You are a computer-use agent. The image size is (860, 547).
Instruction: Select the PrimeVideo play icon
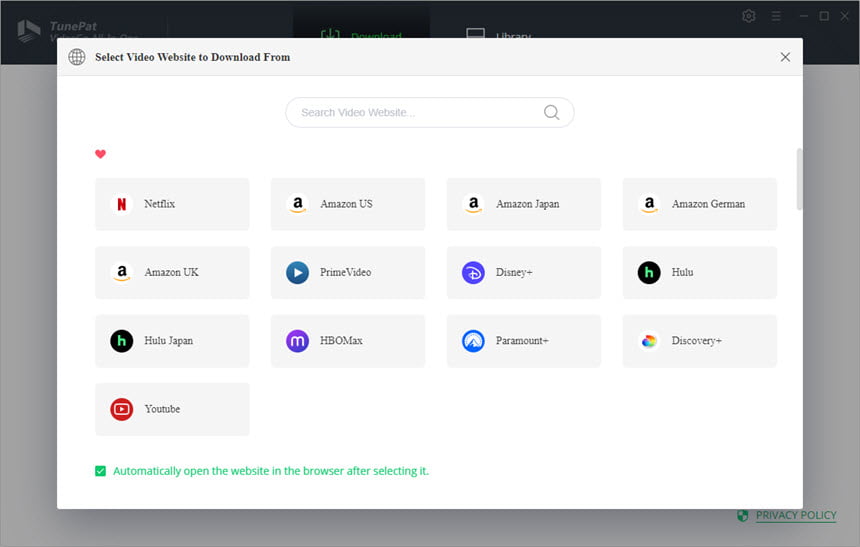point(298,273)
